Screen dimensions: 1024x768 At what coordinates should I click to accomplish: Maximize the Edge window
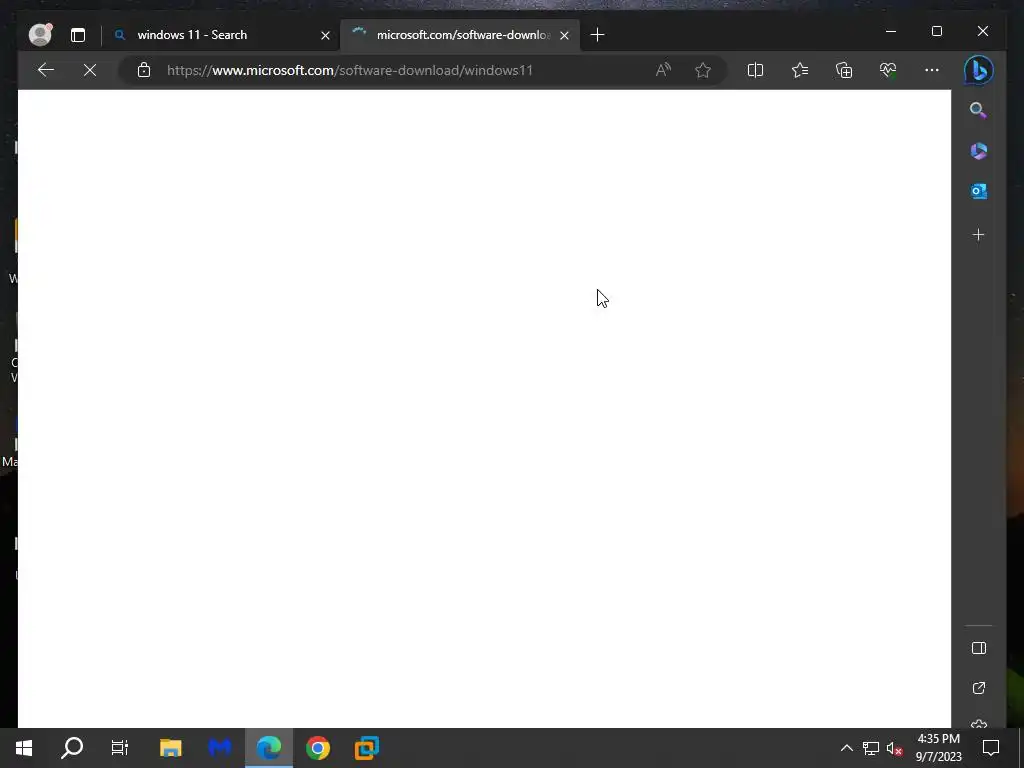(x=936, y=31)
